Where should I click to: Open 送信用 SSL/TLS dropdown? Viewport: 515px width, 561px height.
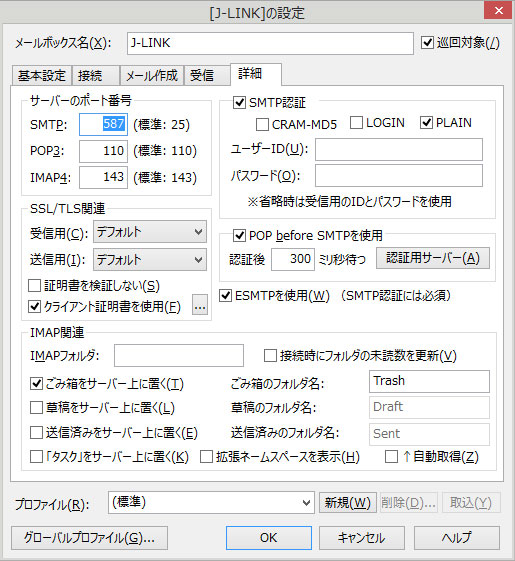click(150, 259)
